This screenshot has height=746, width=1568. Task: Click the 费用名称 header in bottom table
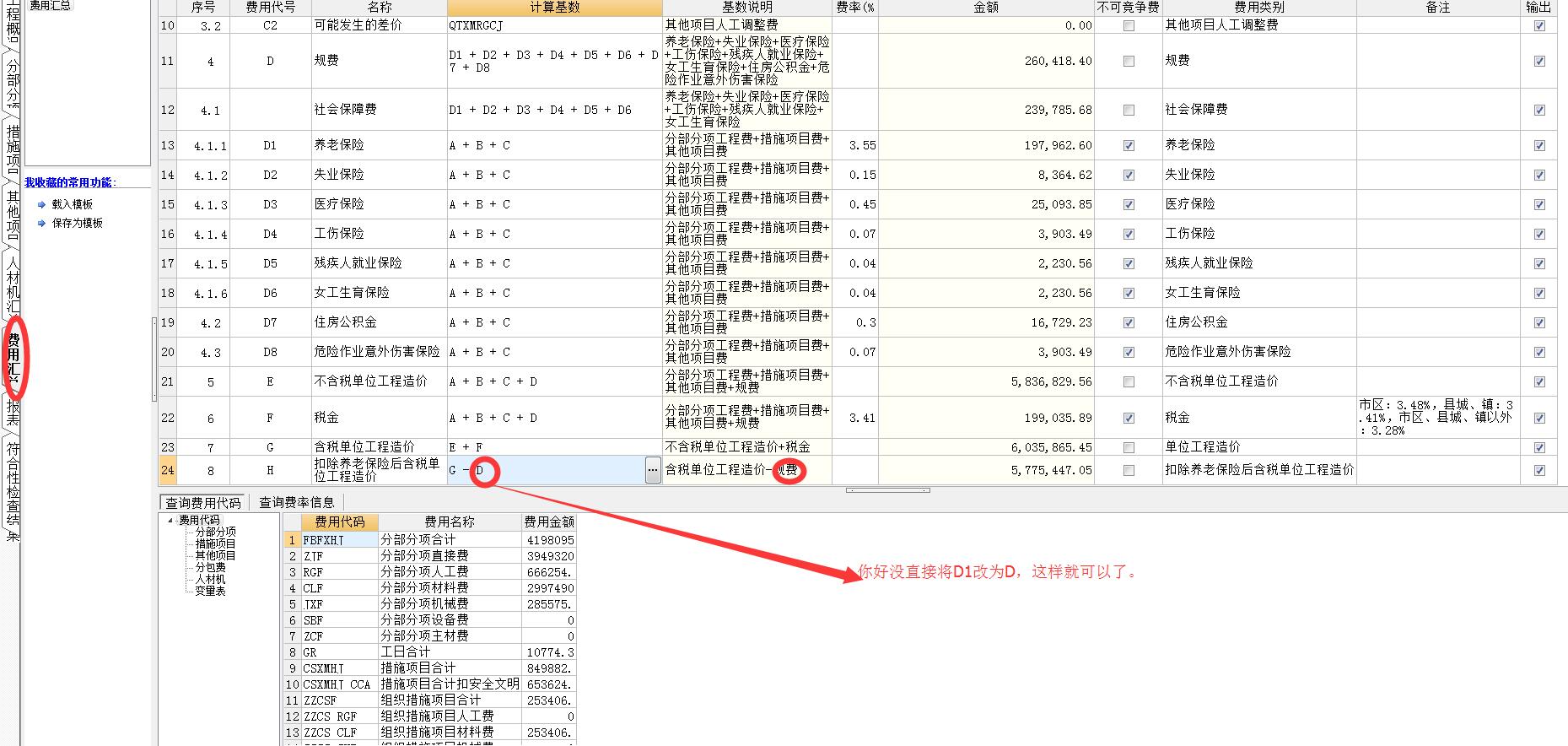pos(450,522)
